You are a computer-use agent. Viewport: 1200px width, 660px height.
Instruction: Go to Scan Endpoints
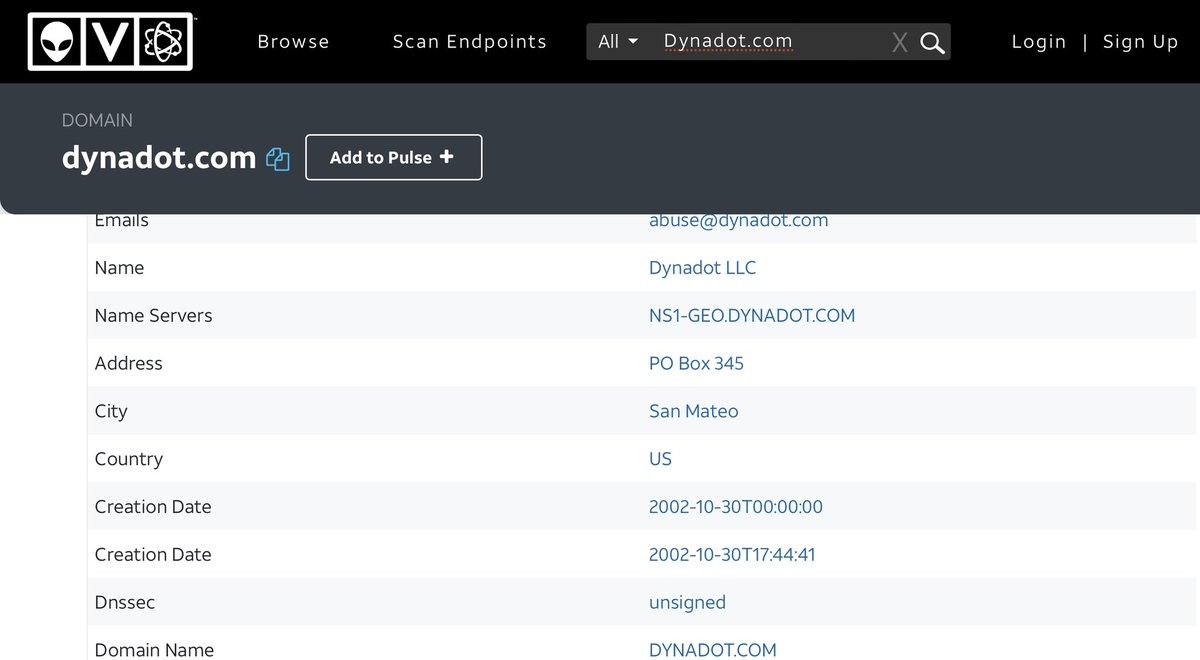pos(469,42)
